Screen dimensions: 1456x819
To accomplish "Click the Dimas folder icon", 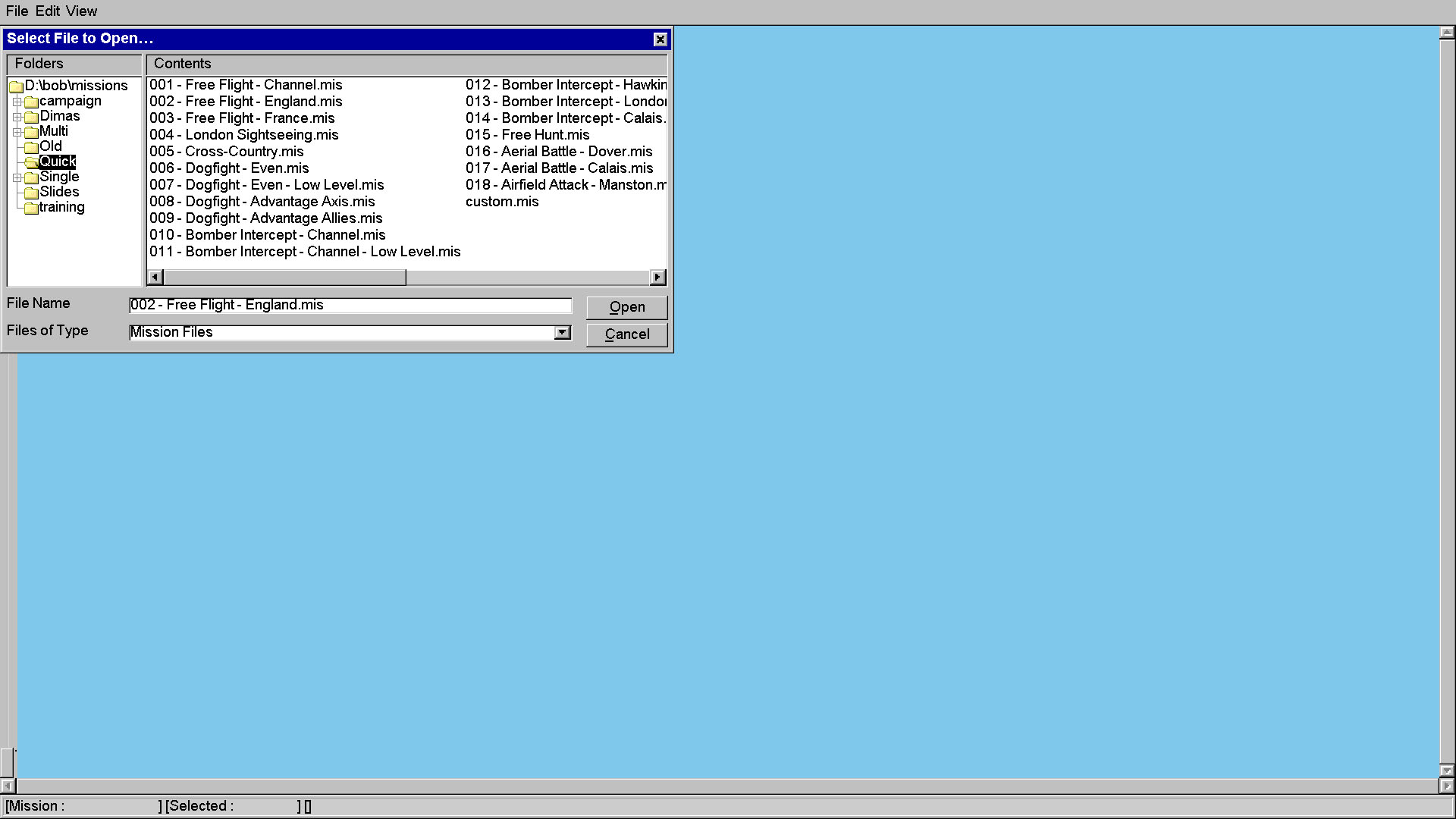I will [x=31, y=117].
